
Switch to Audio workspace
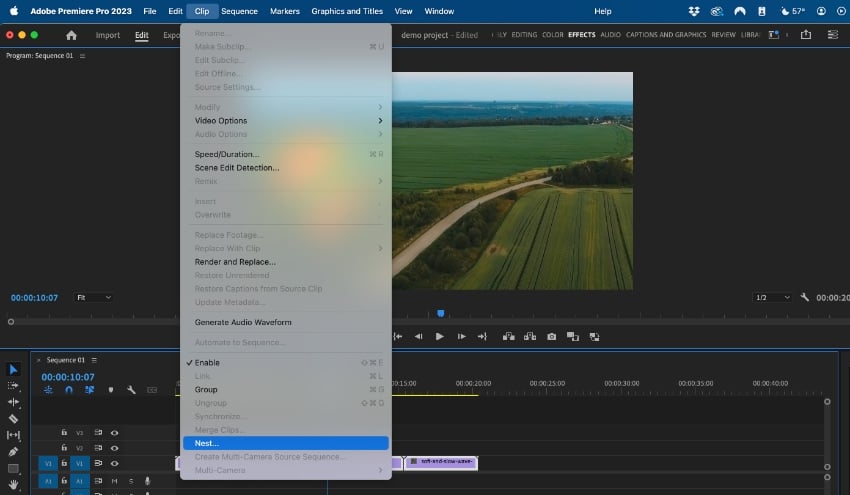(x=610, y=35)
